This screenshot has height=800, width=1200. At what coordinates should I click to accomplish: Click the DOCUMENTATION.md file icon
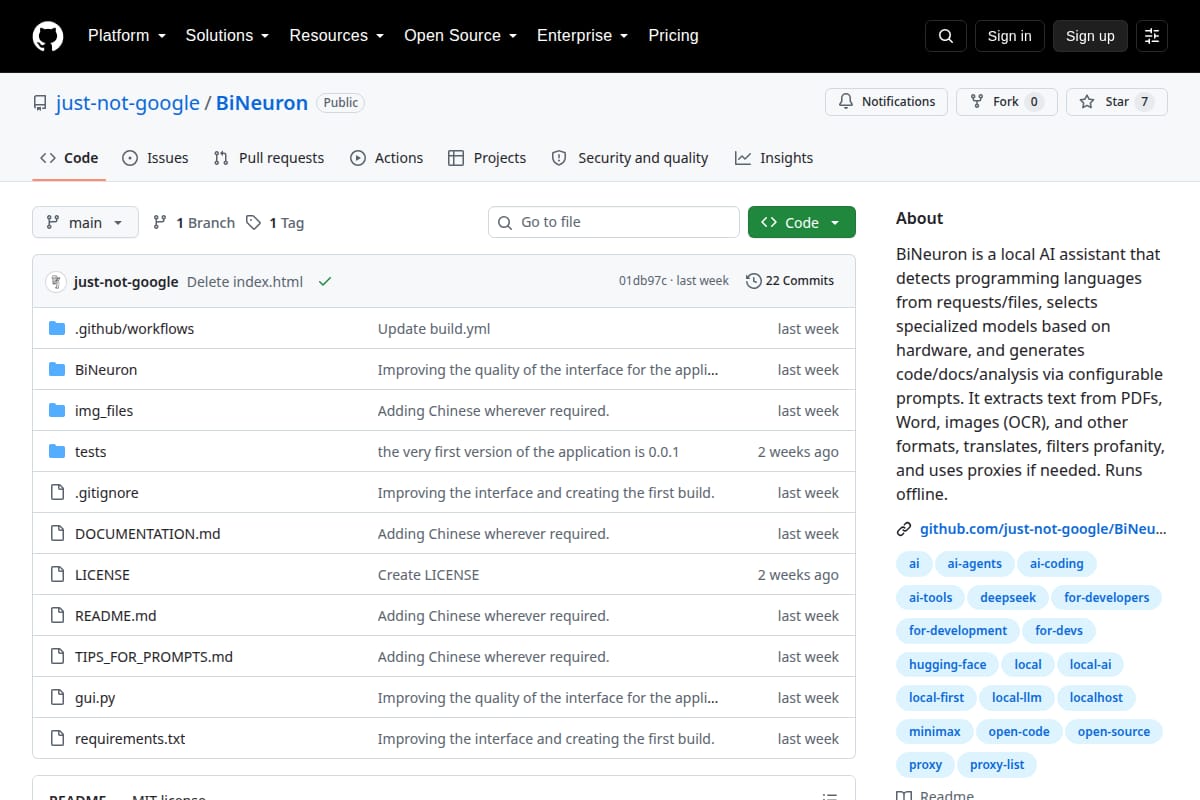click(x=57, y=534)
